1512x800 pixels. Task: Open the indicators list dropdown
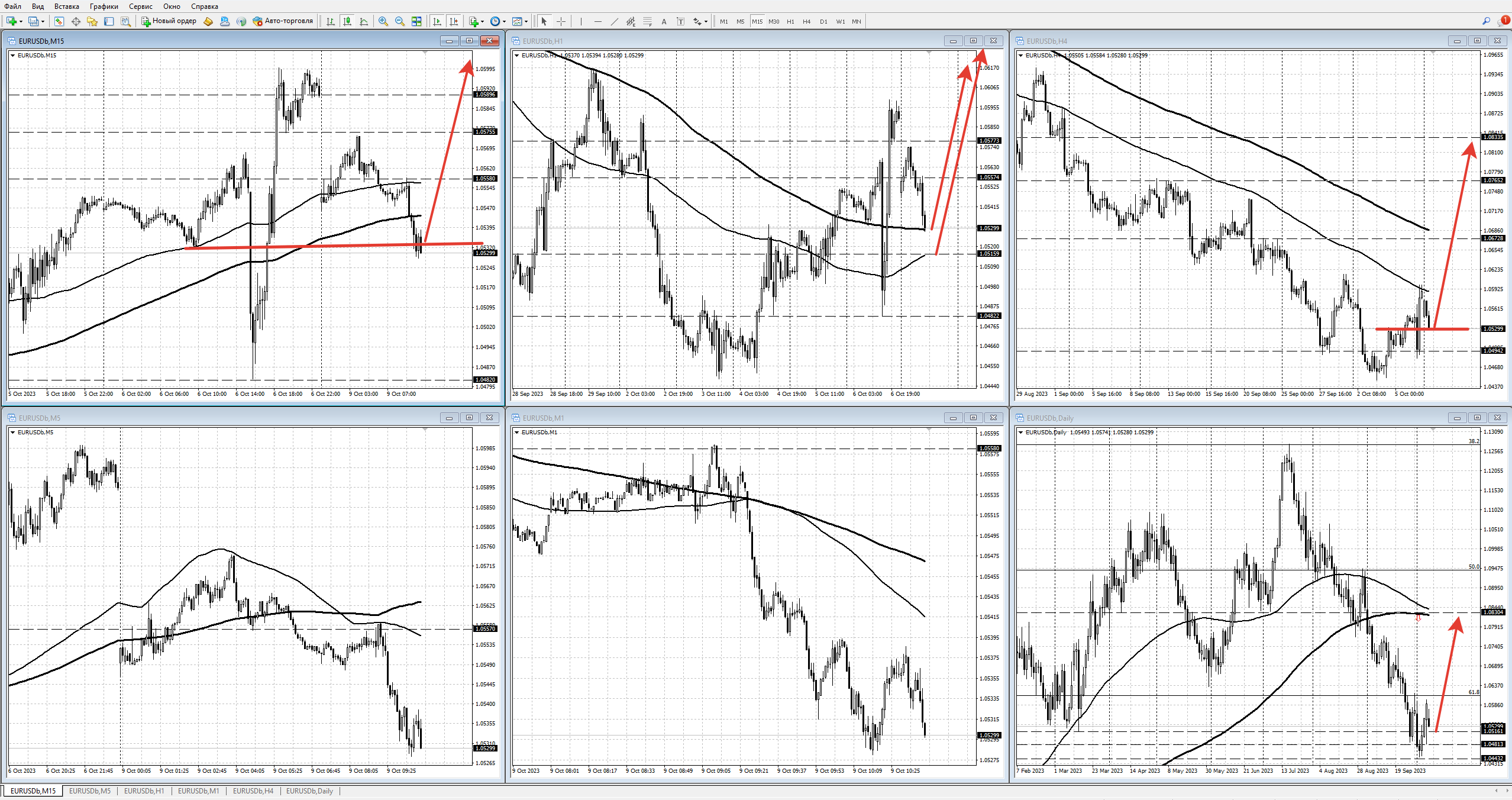point(476,21)
